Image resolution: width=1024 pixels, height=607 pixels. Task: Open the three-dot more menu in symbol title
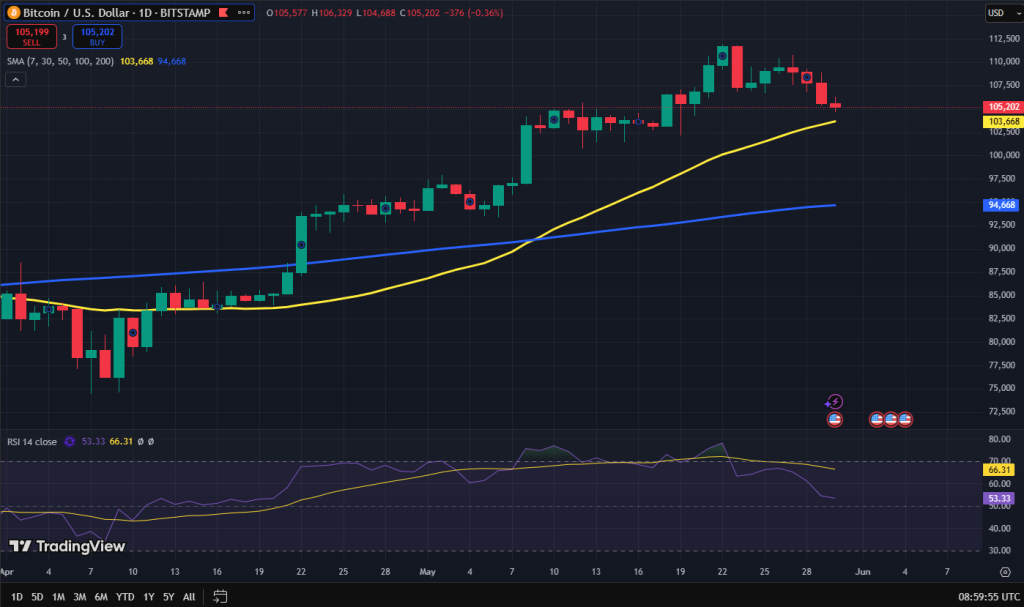[244, 12]
